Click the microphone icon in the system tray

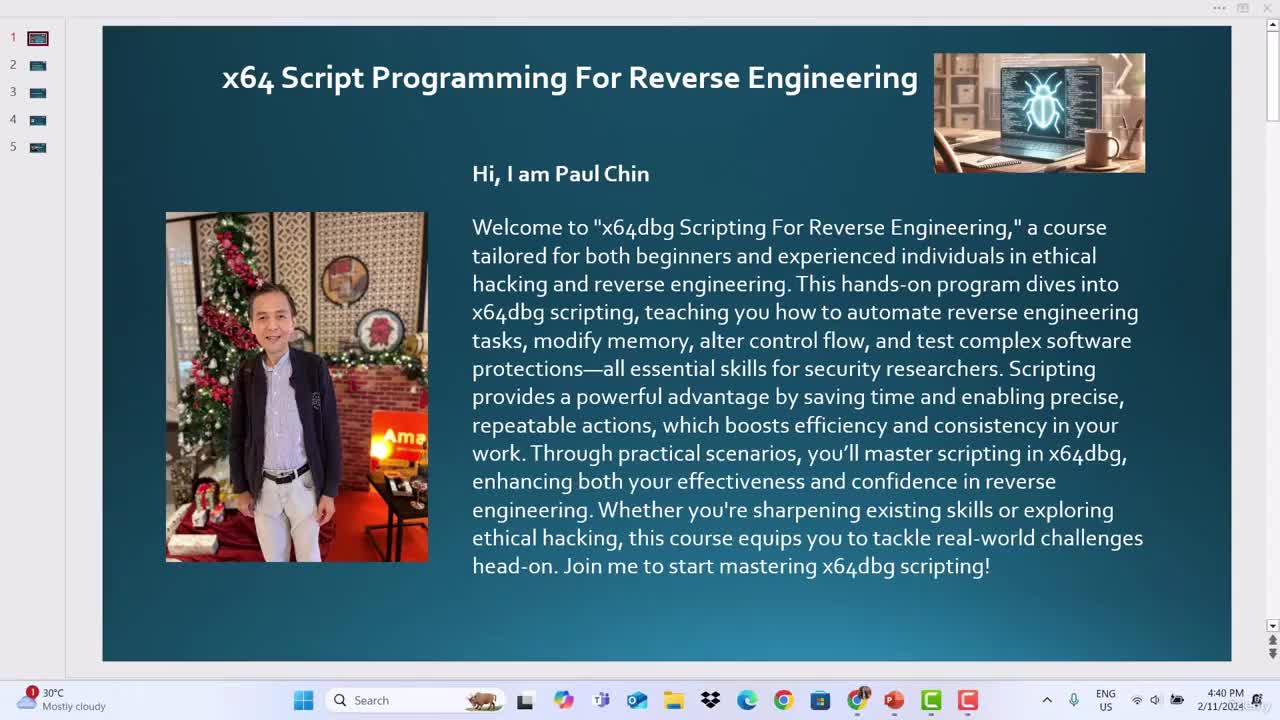(x=1074, y=700)
